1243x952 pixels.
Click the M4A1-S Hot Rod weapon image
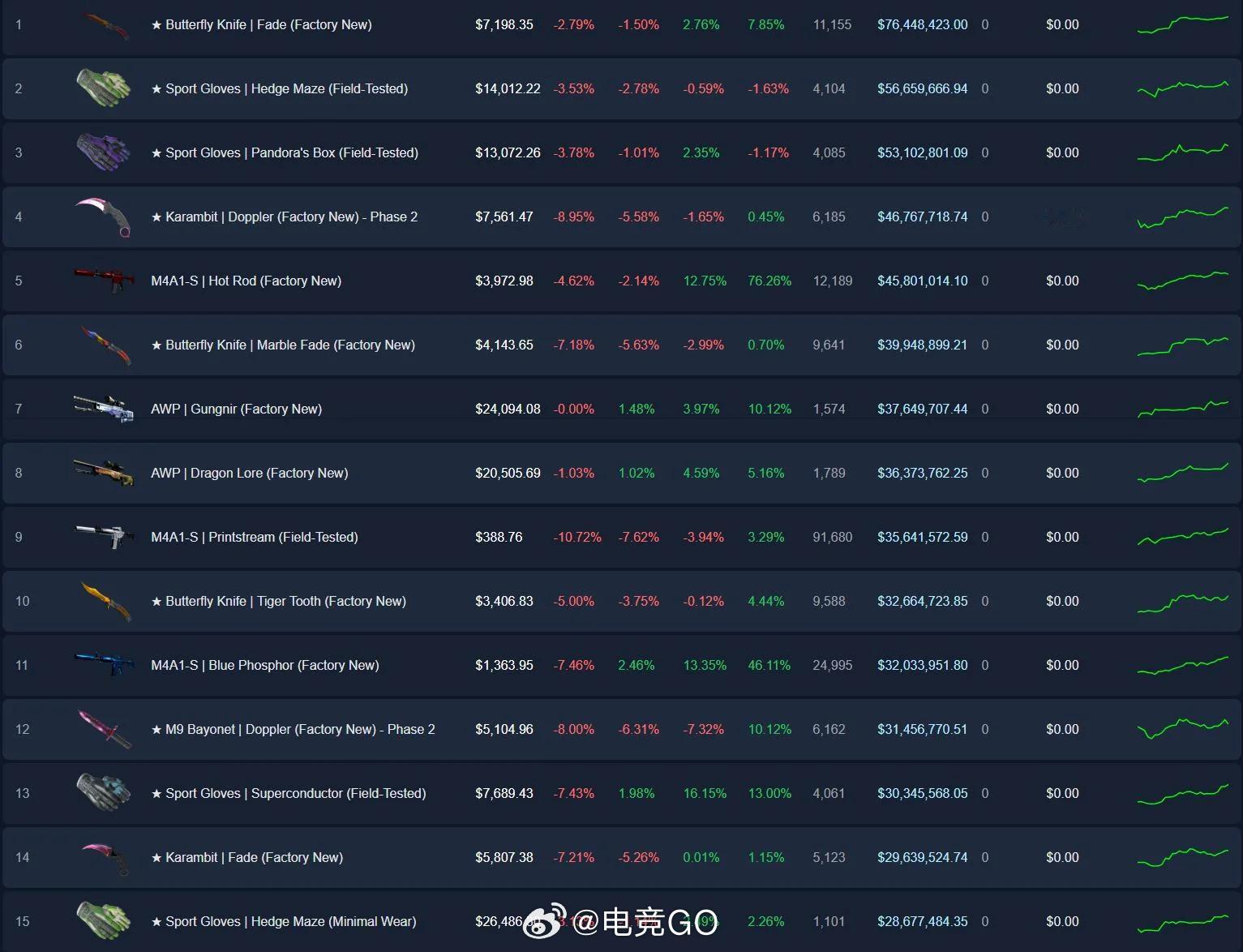pyautogui.click(x=103, y=281)
